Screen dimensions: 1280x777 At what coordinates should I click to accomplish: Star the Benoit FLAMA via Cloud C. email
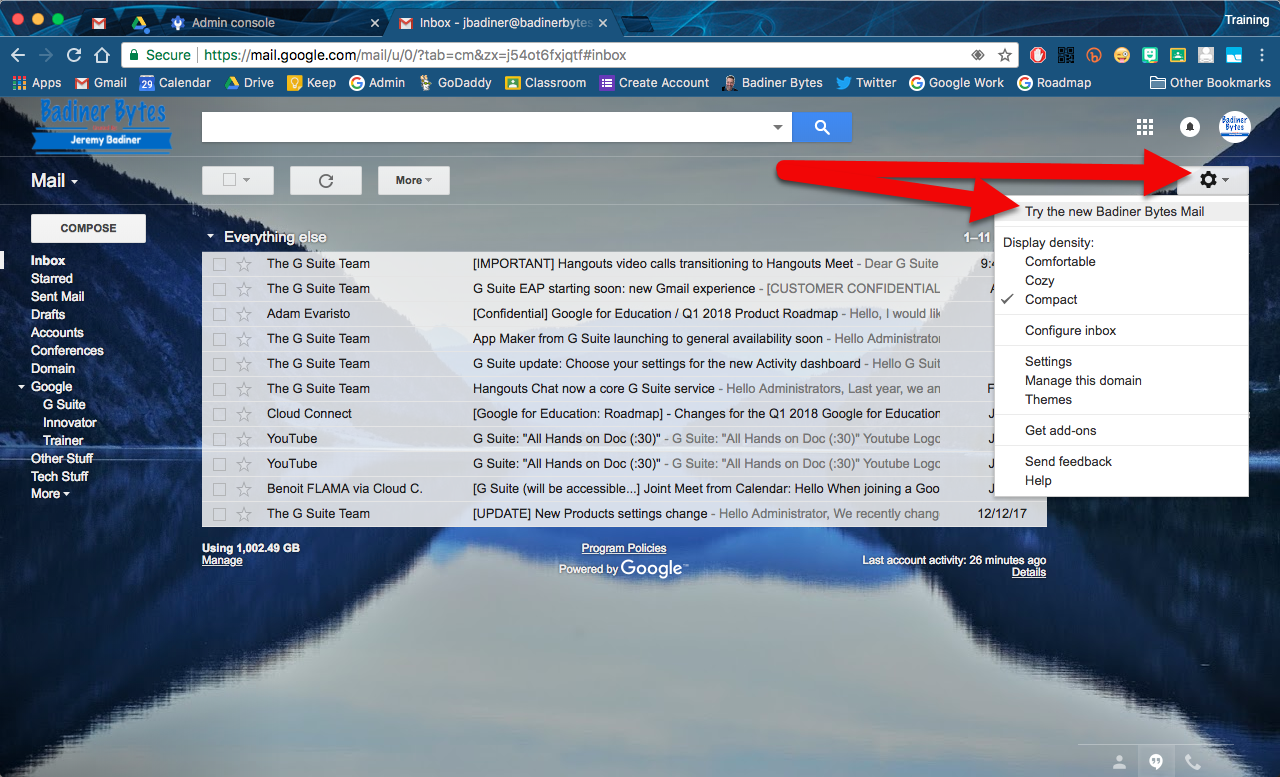pyautogui.click(x=244, y=489)
